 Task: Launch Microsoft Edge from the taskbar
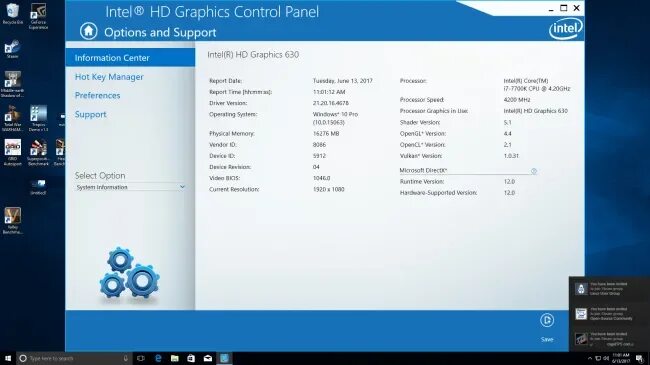(x=158, y=358)
